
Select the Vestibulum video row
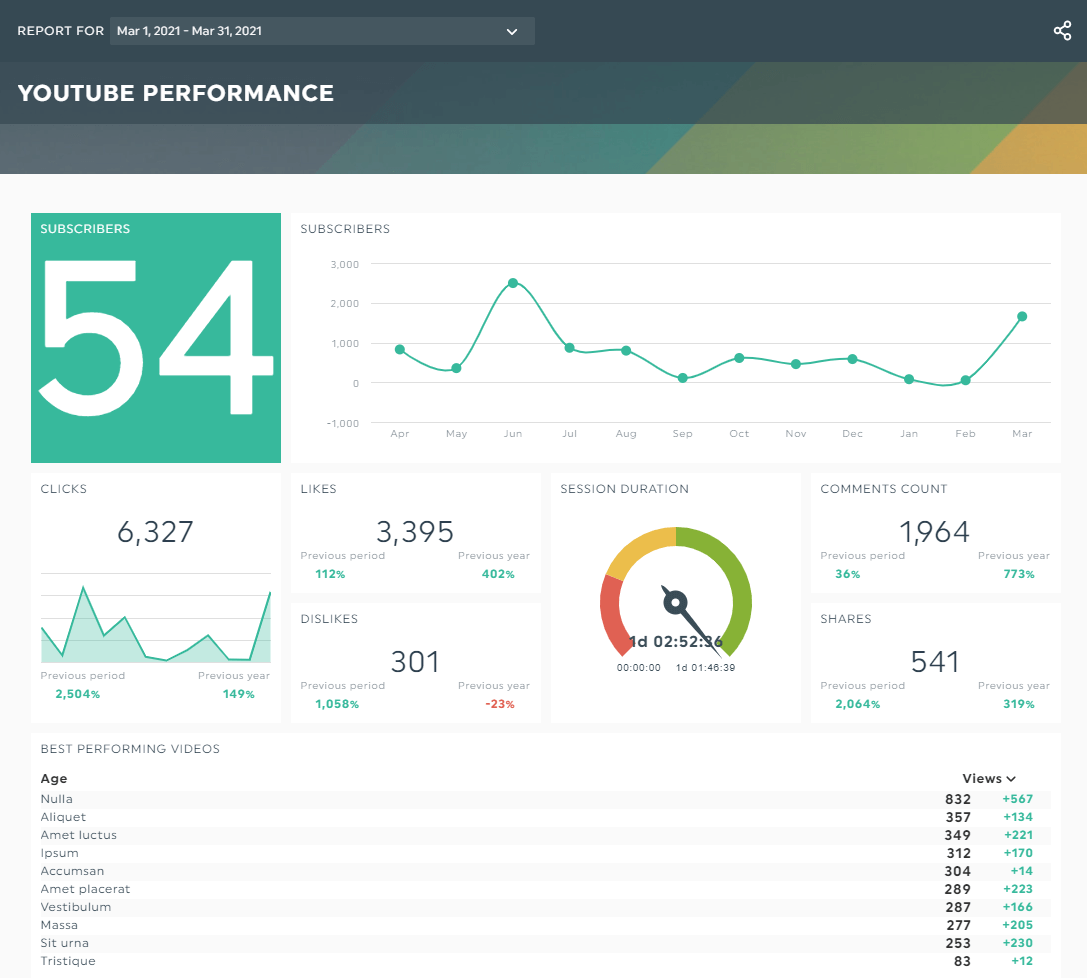click(546, 907)
